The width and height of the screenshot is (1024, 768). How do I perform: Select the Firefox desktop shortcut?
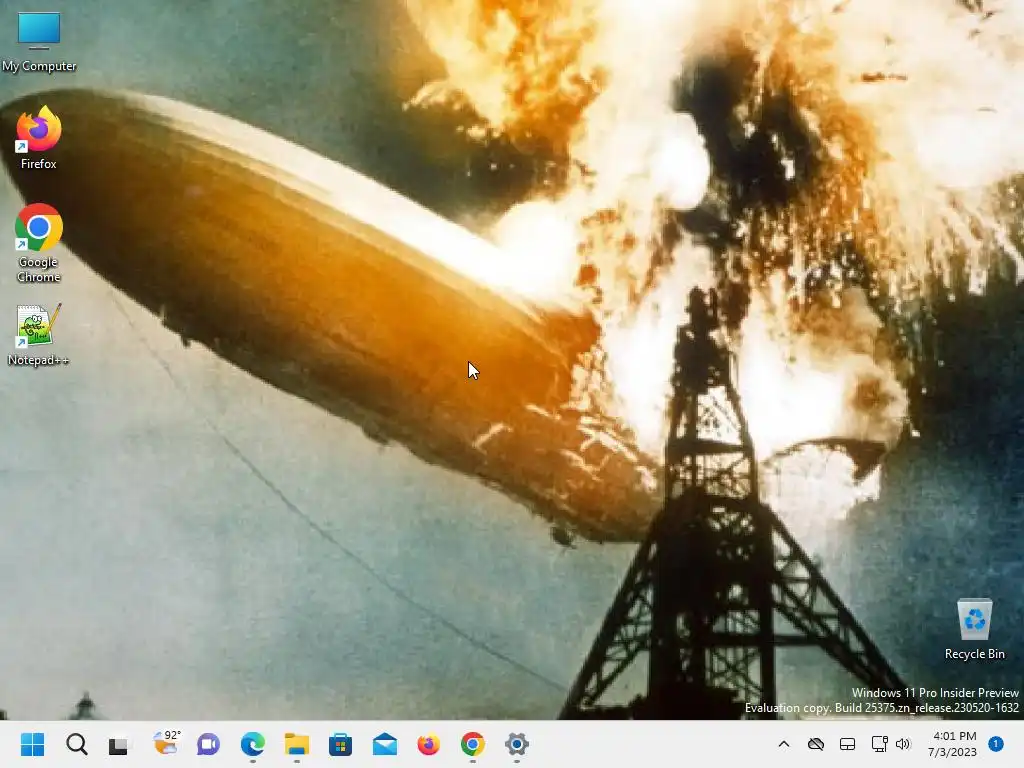click(x=39, y=138)
